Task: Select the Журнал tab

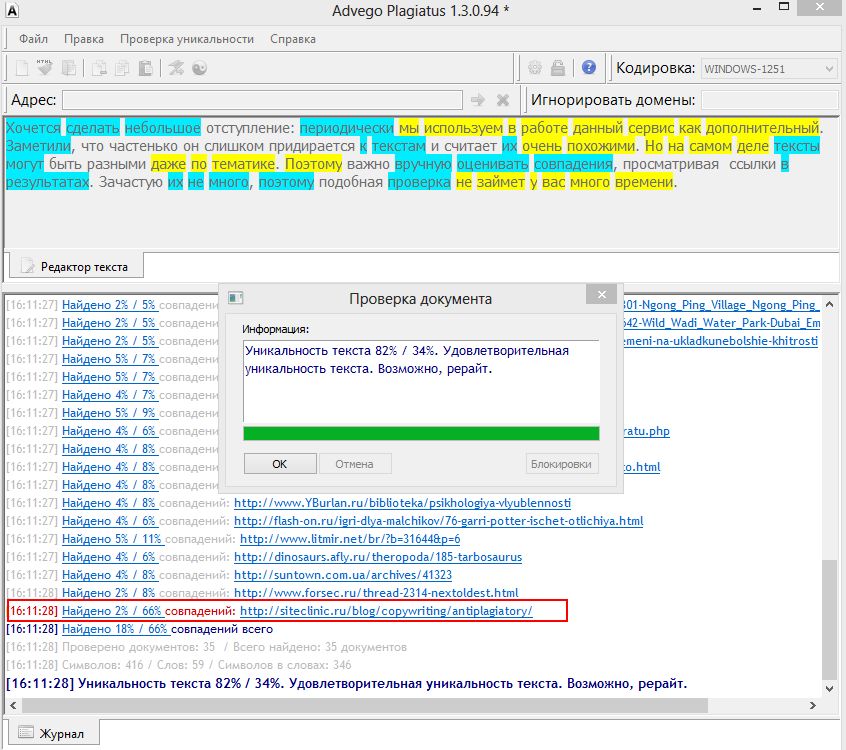Action: (52, 733)
